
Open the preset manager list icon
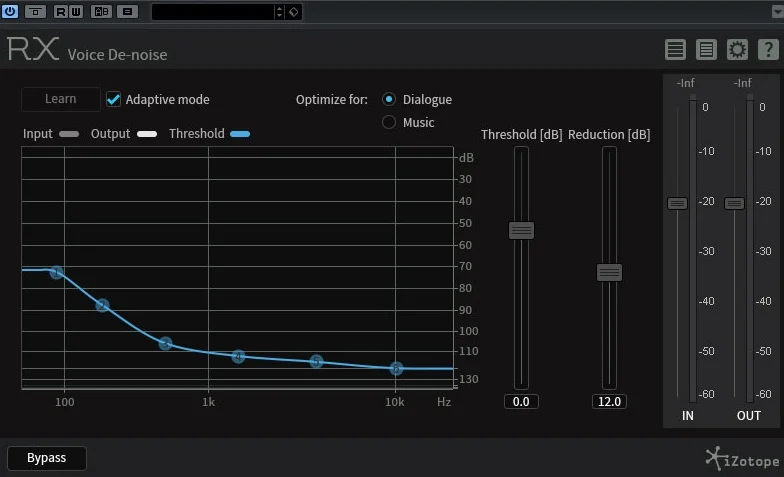click(675, 50)
